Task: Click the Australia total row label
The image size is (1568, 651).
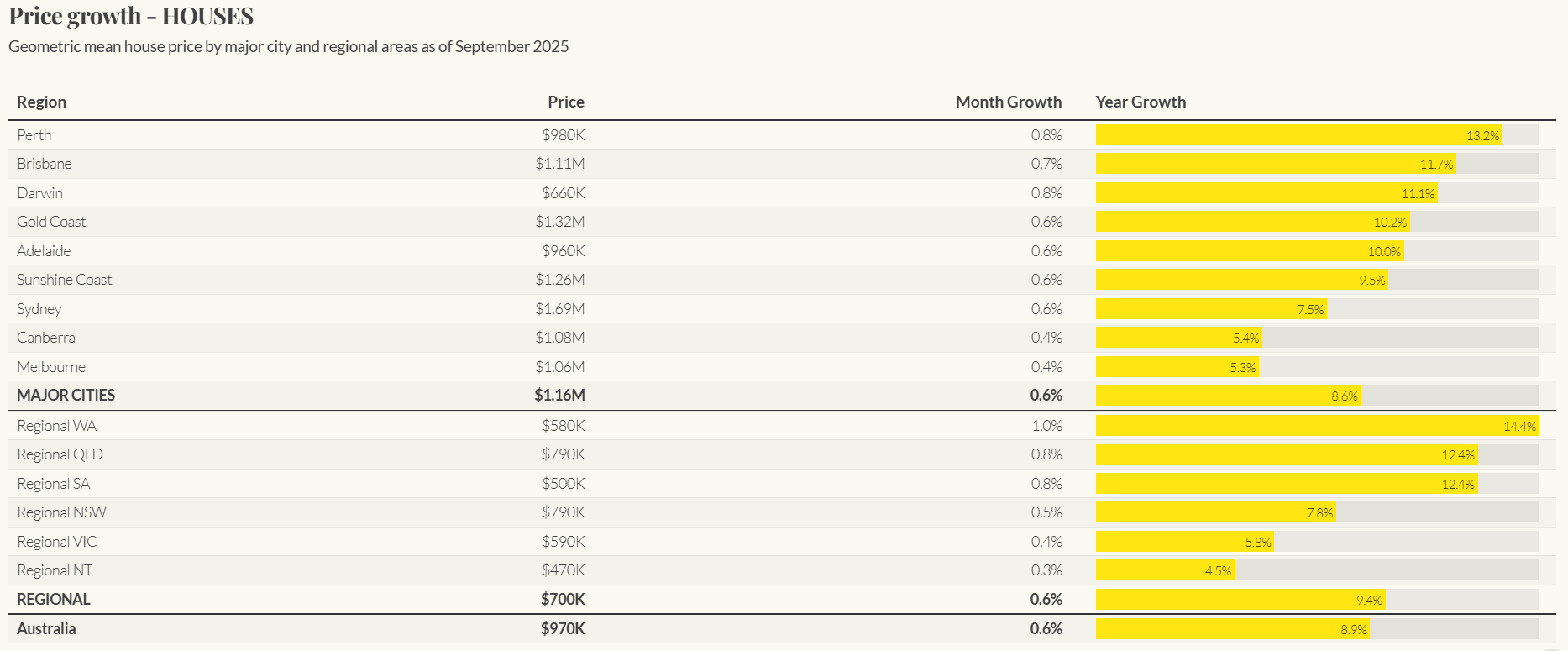Action: click(46, 628)
